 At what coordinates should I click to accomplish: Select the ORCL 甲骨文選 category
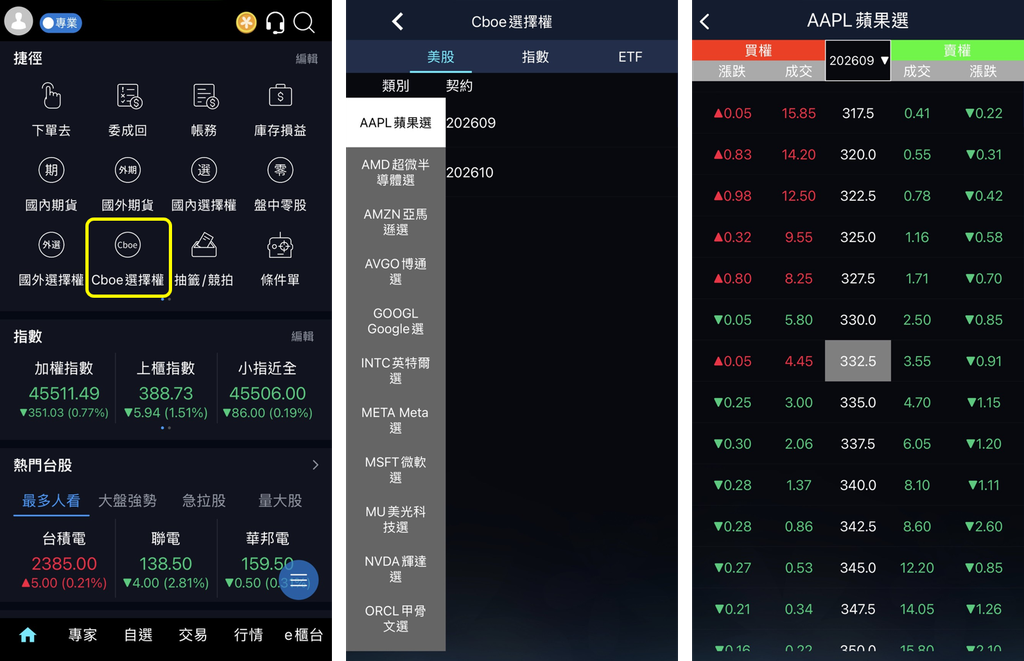[x=396, y=619]
